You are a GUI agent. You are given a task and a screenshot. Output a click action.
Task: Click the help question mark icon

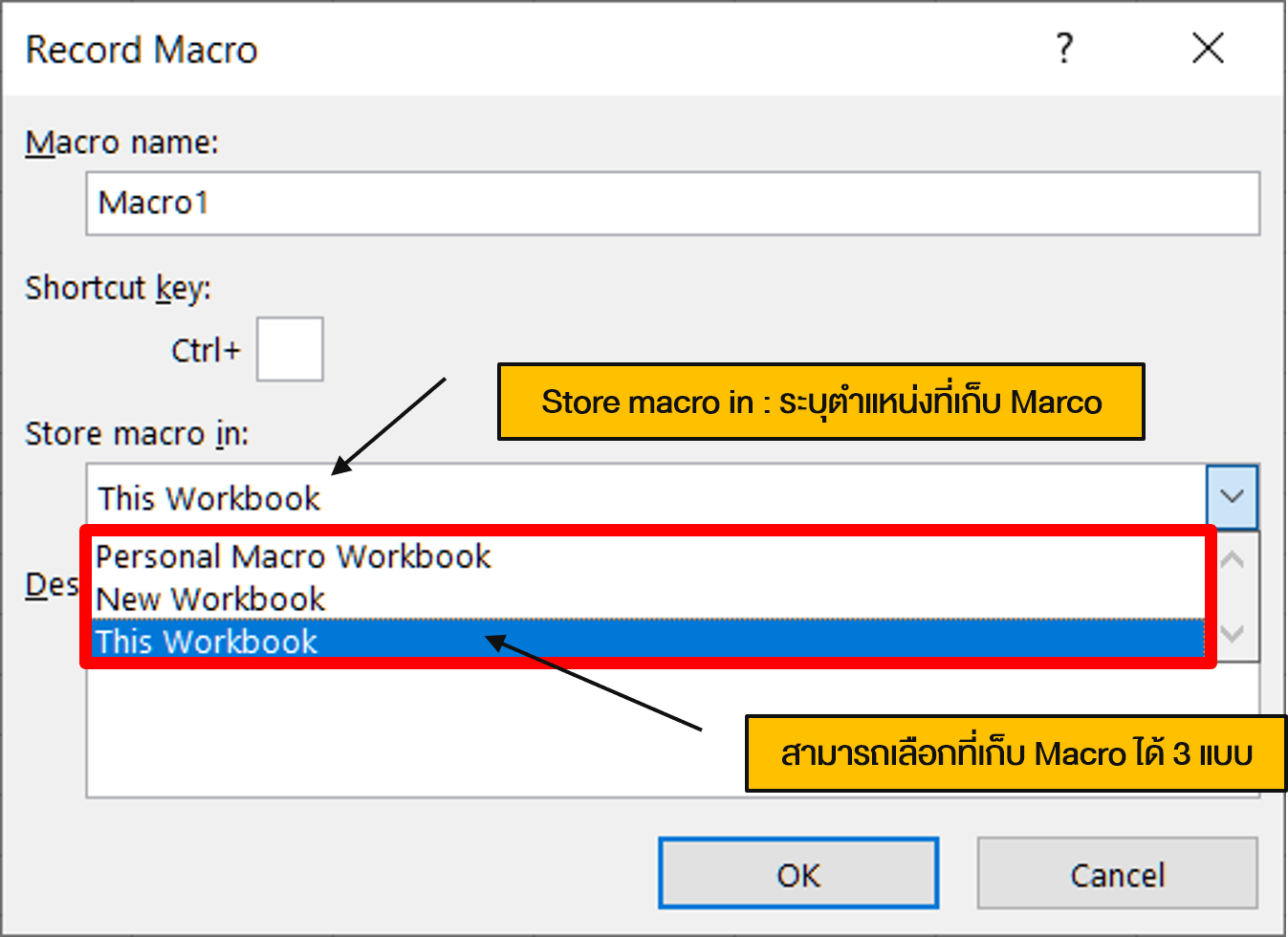pos(1065,48)
